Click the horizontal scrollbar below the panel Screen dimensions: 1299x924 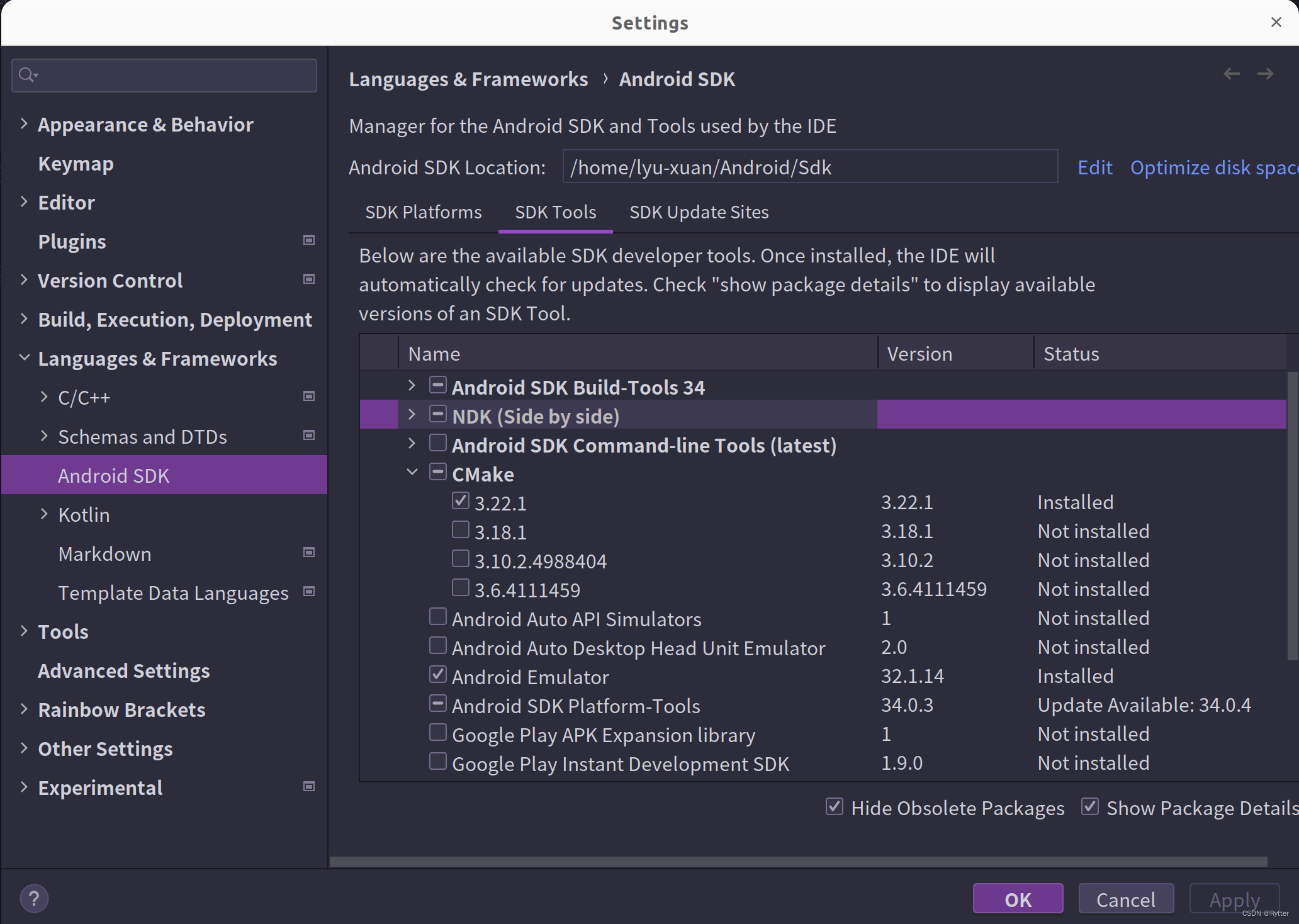[798, 862]
